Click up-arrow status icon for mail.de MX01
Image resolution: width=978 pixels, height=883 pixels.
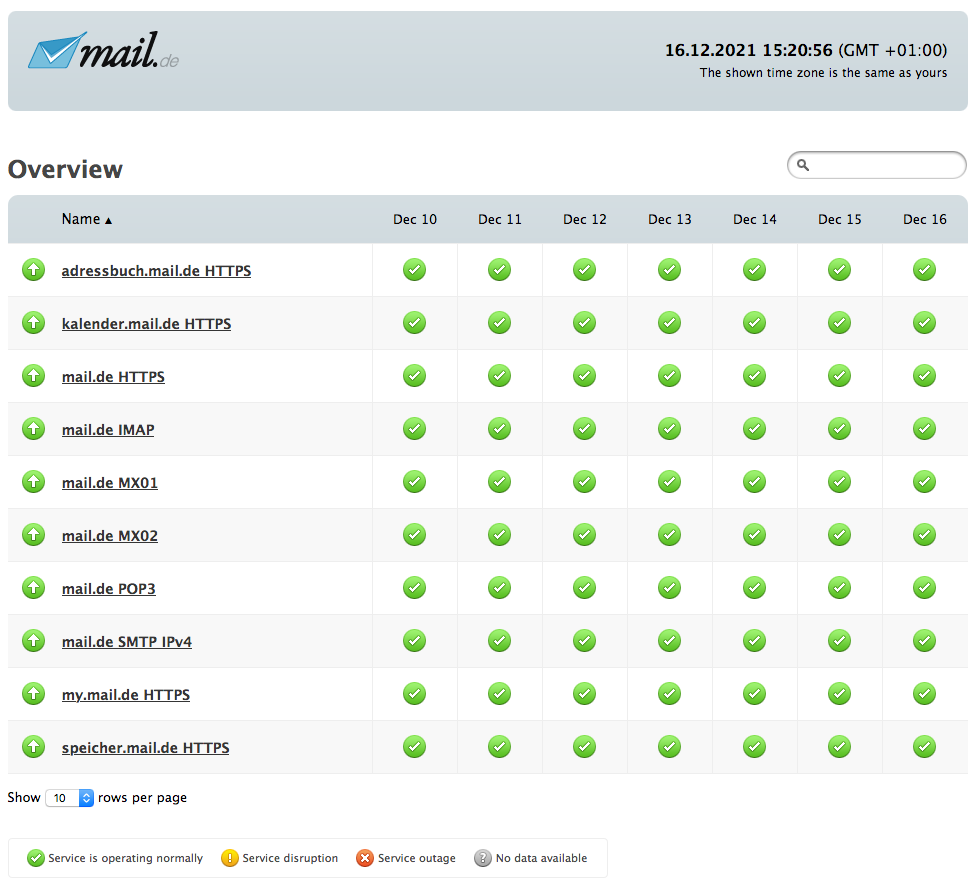point(34,482)
